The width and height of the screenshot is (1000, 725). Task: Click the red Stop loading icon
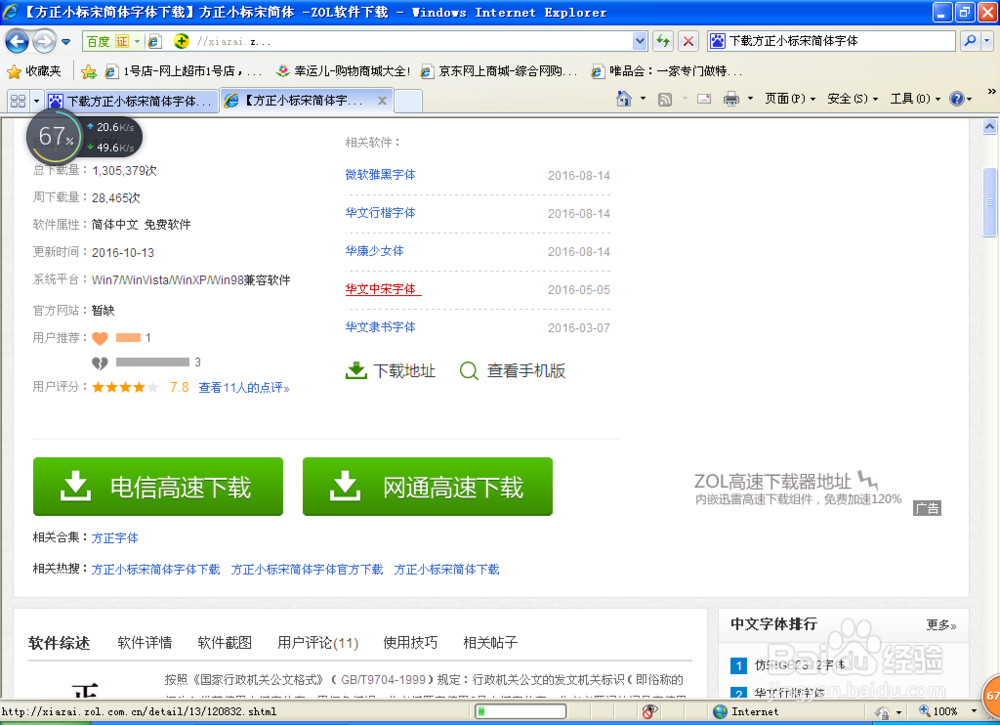[x=688, y=41]
